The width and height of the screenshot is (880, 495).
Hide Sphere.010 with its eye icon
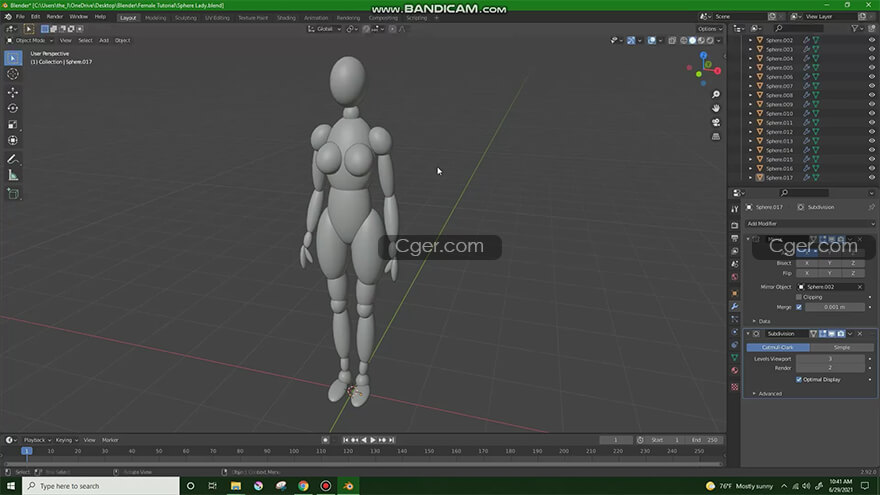point(872,113)
